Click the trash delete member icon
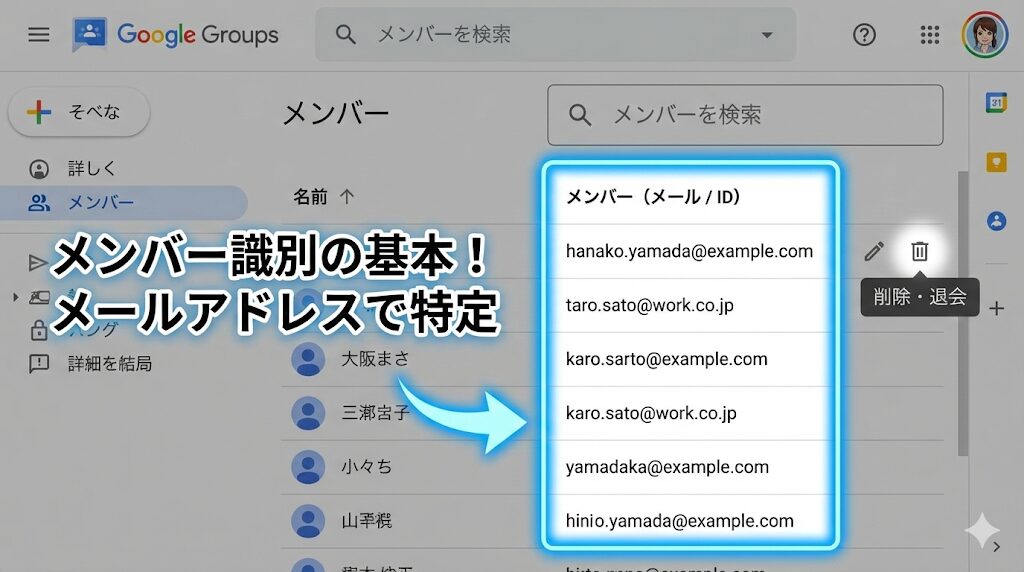The width and height of the screenshot is (1024, 572). coord(920,251)
